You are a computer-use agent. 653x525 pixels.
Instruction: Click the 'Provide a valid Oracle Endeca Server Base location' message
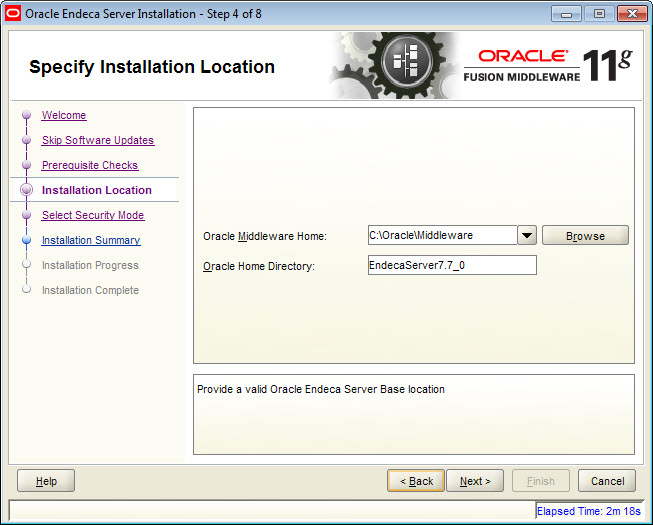click(321, 389)
